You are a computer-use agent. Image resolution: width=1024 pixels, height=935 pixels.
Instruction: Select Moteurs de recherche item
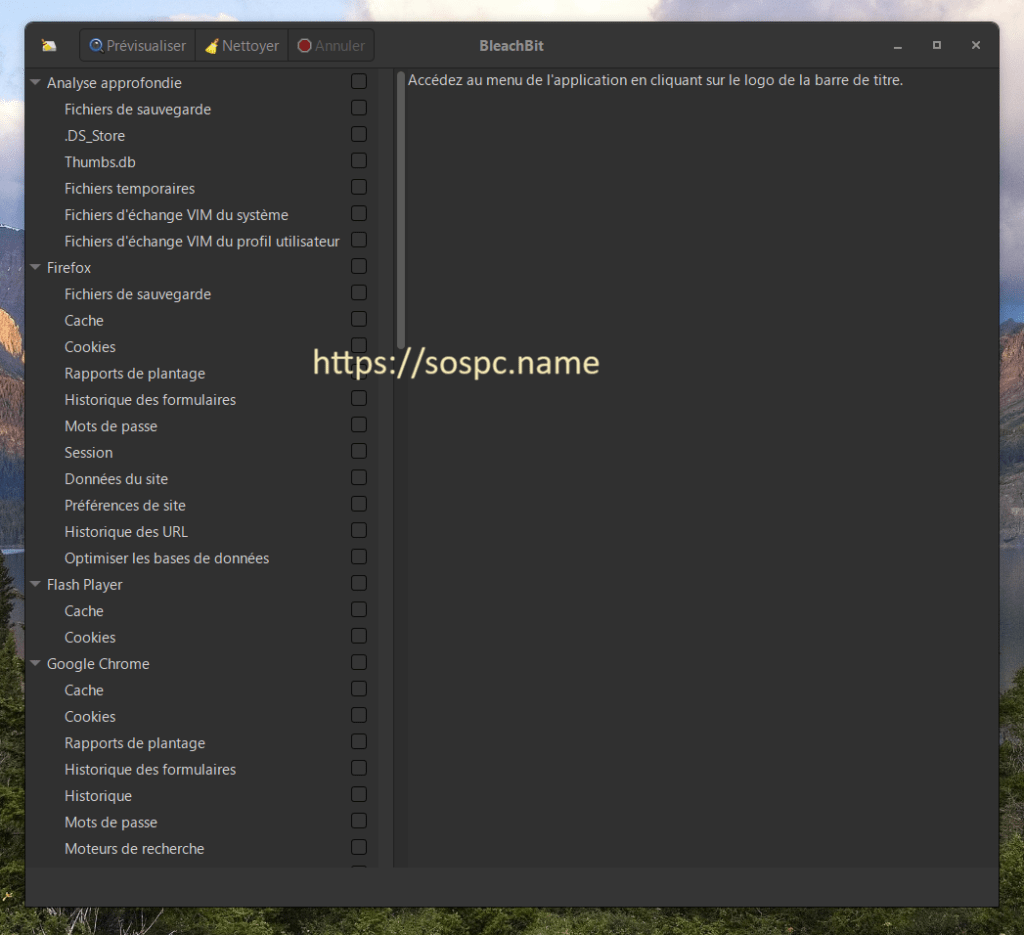point(134,849)
